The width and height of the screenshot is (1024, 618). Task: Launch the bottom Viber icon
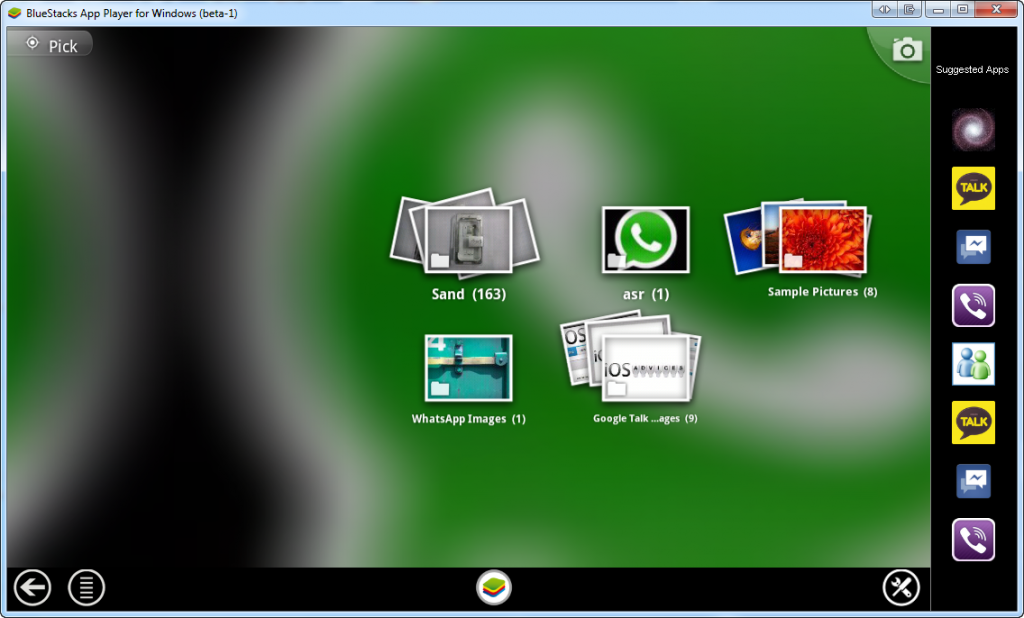pos(973,540)
